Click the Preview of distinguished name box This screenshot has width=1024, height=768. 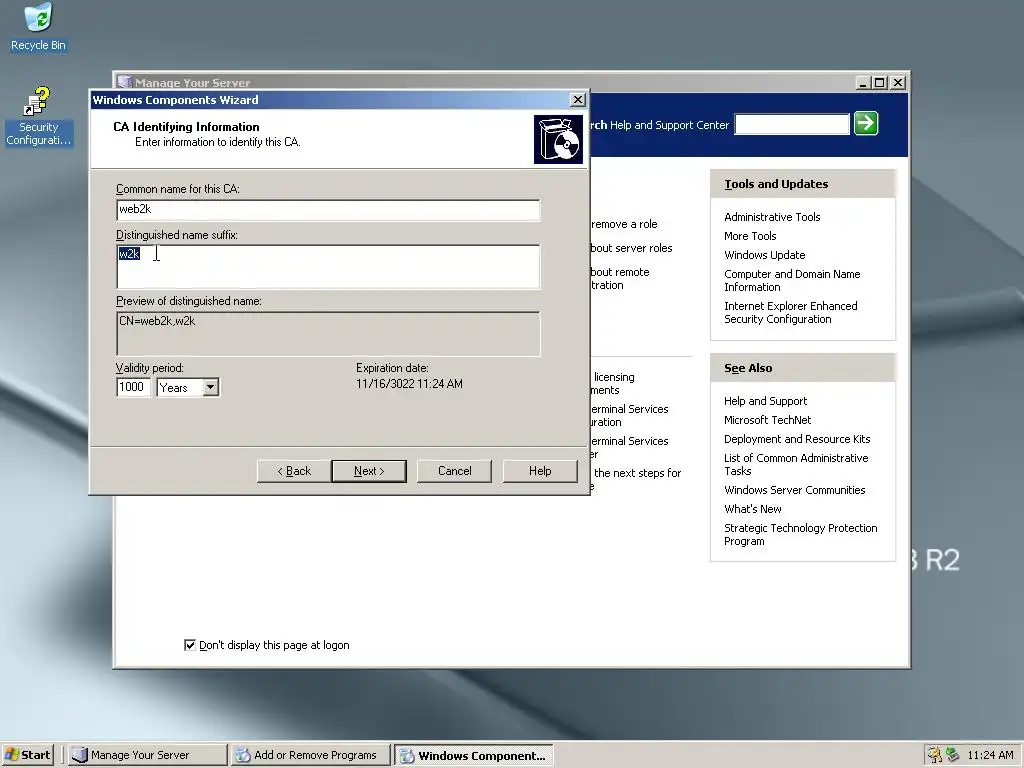(328, 333)
